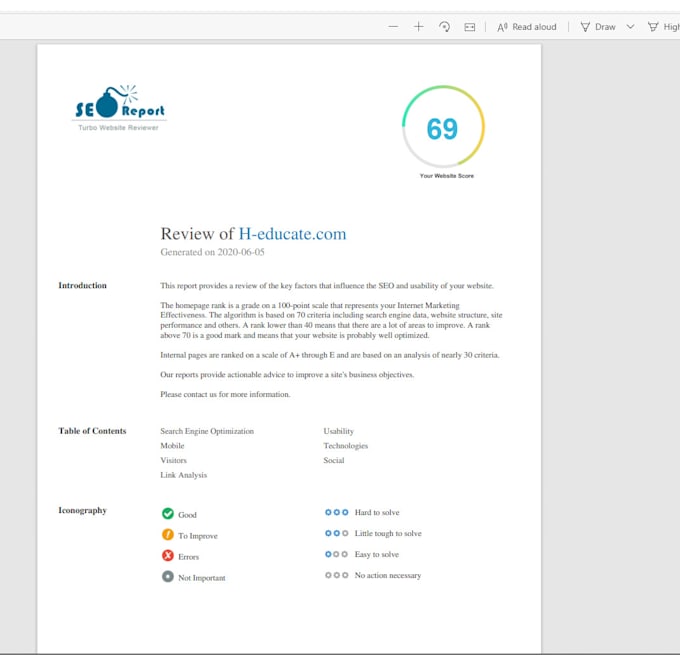Viewport: 680px width, 665px height.
Task: Go to Technologies section in contents
Action: pyautogui.click(x=345, y=446)
